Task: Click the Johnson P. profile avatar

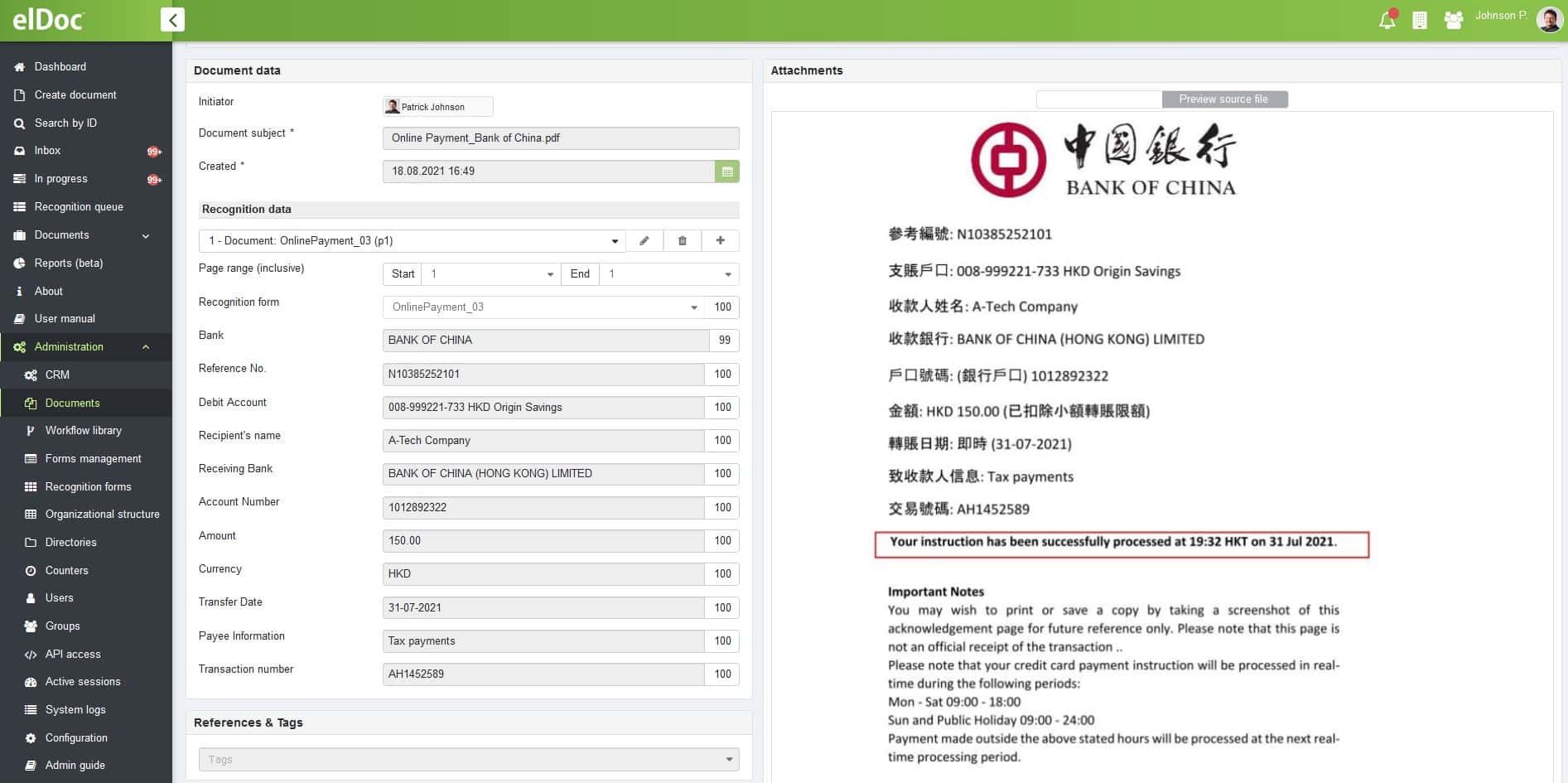Action: 1549,19
